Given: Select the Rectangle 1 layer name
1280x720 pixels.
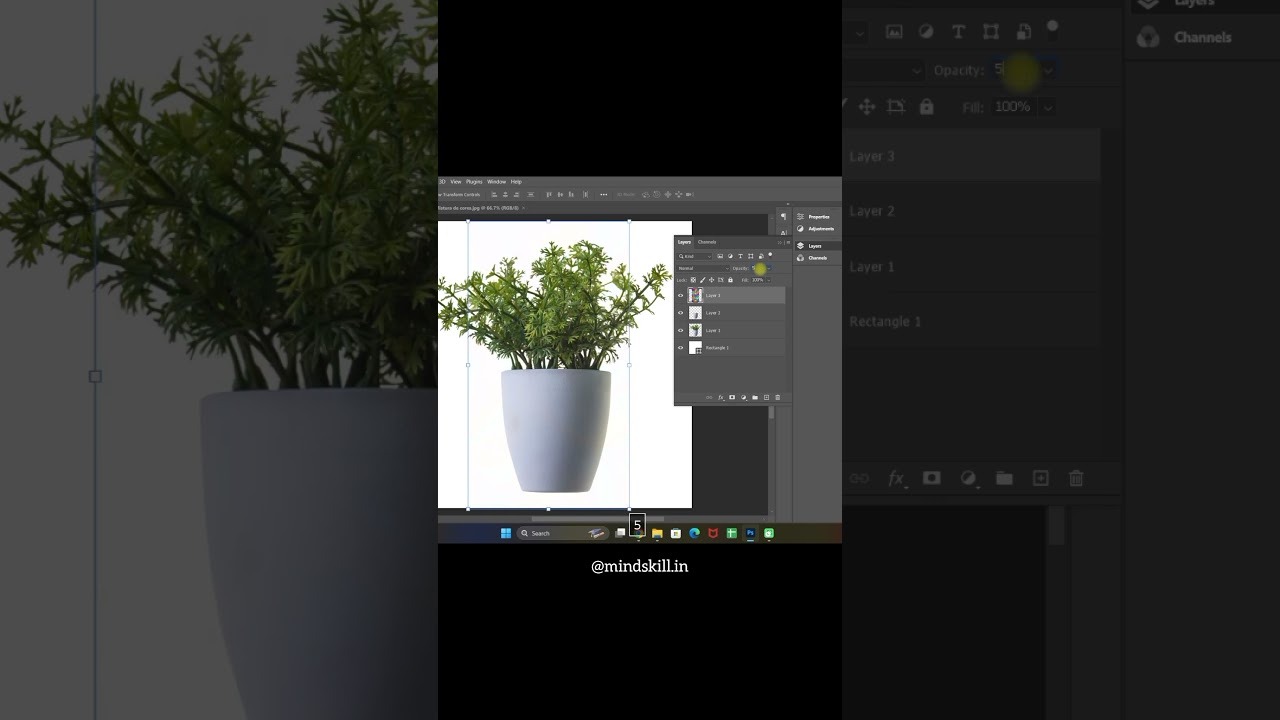Looking at the screenshot, I should tap(717, 348).
